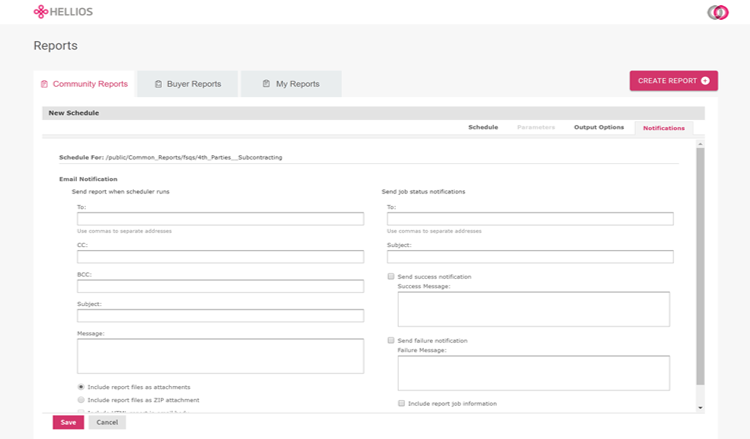Enable Send failure notification checkbox

(x=391, y=340)
